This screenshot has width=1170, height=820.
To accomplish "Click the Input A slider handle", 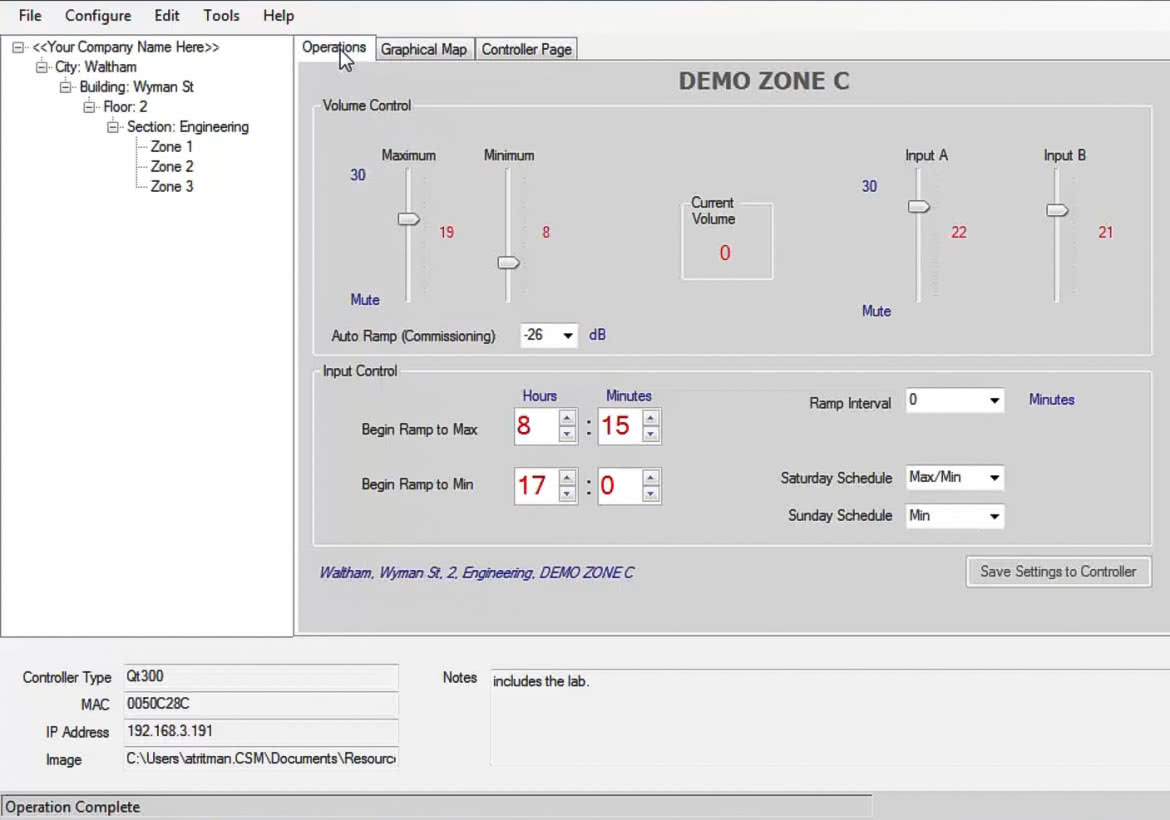I will 919,207.
